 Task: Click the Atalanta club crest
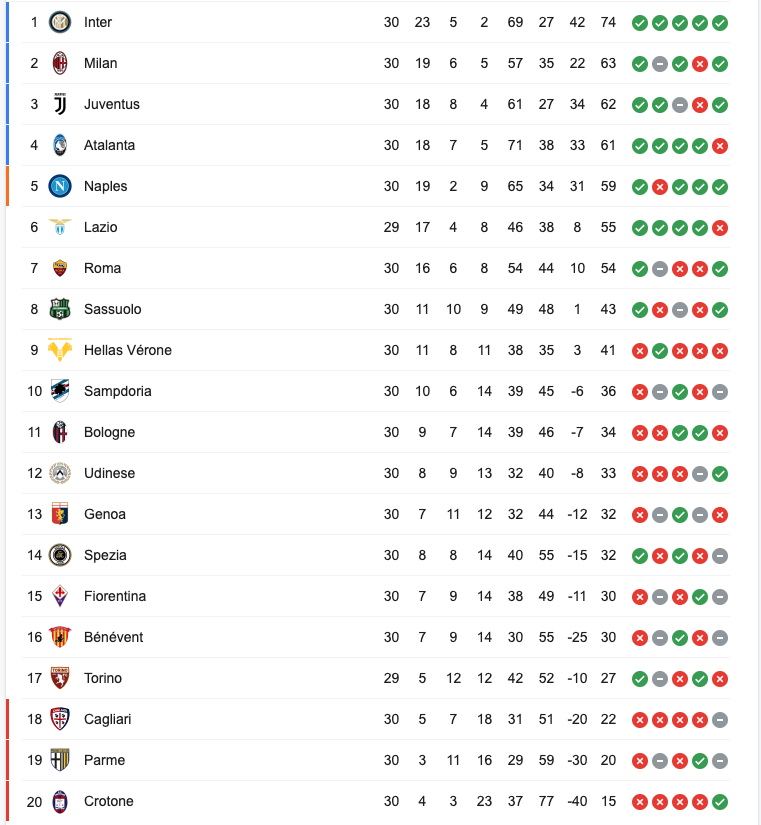coord(60,145)
